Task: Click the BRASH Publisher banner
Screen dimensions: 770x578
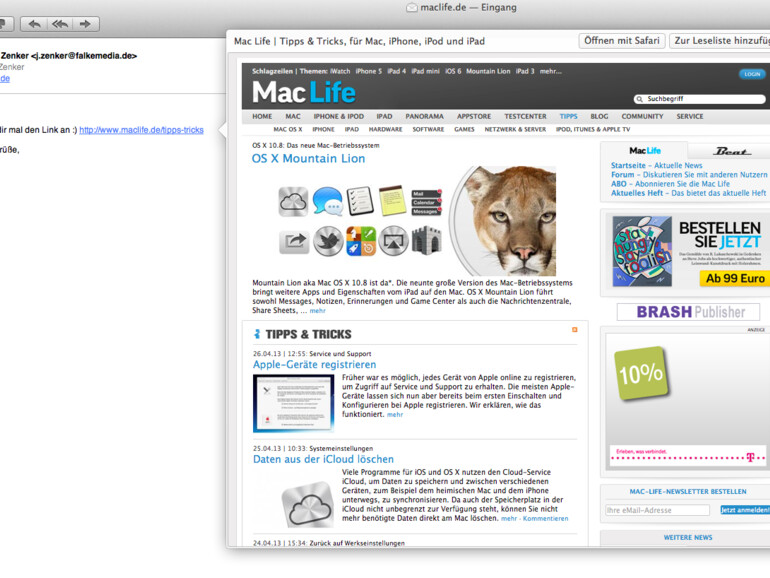Action: click(688, 312)
